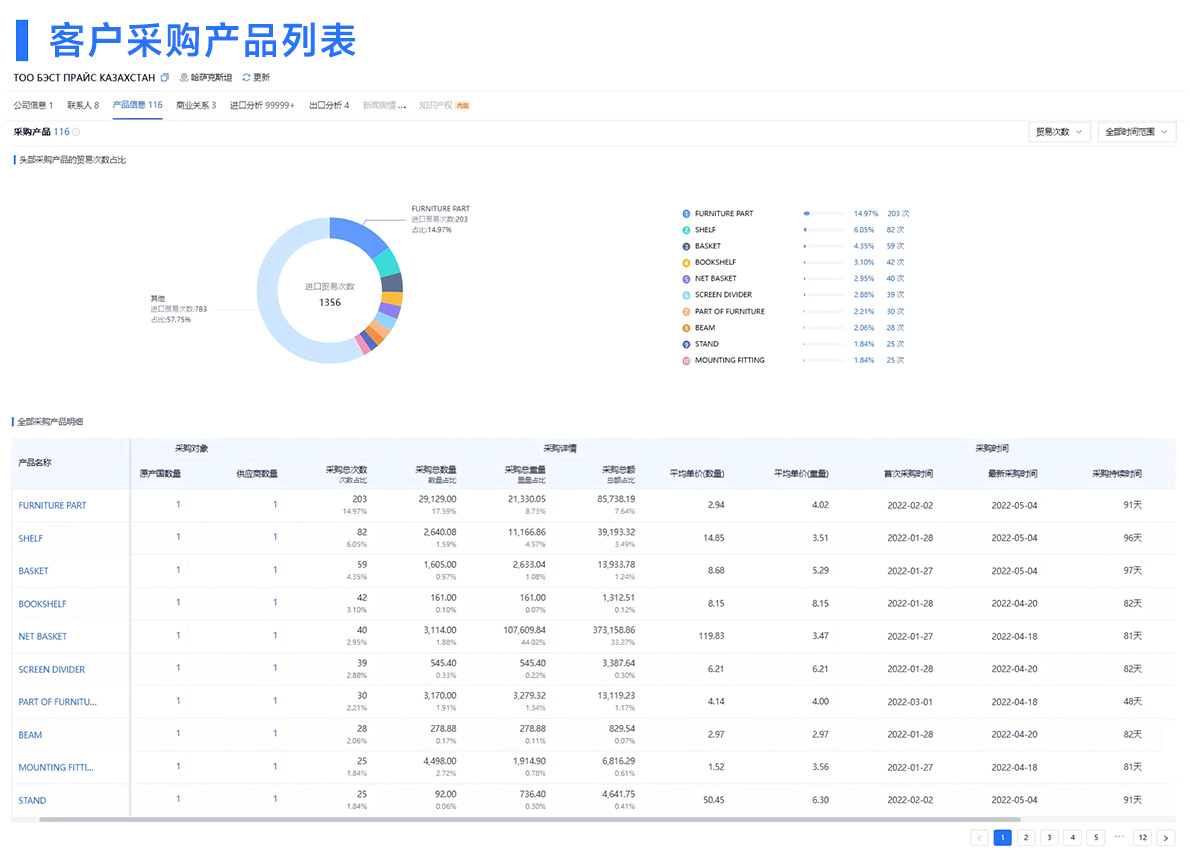Click the STAND legend number badge
The image size is (1190, 853).
coord(686,345)
